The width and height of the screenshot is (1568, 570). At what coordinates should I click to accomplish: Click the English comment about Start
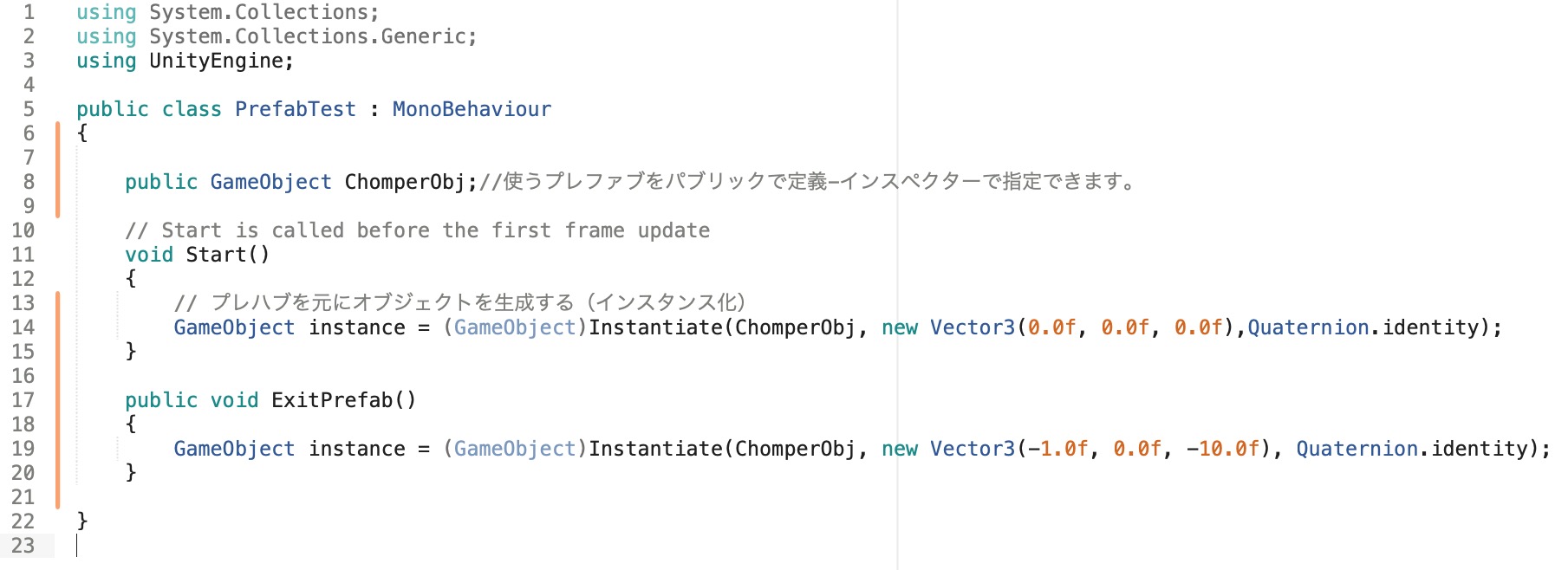tap(417, 230)
